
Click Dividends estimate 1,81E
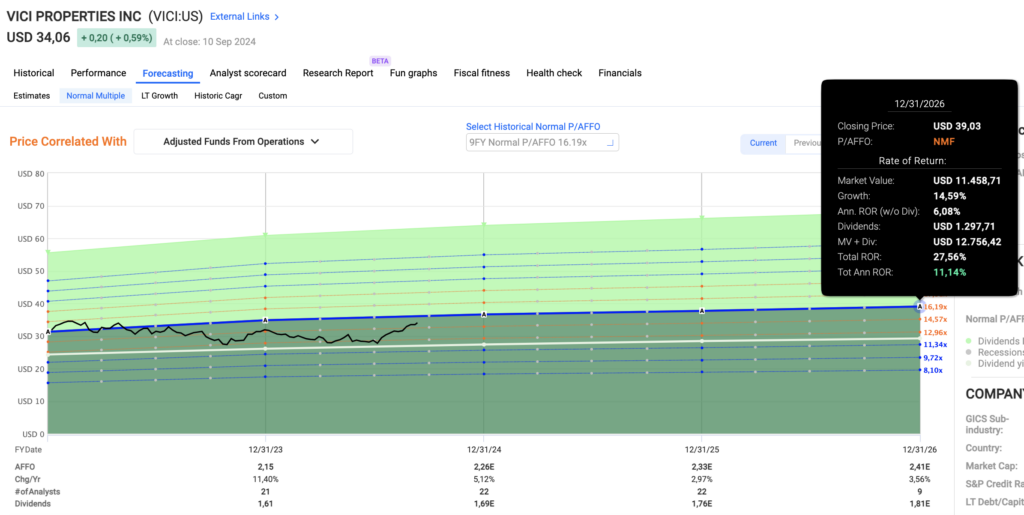coord(920,504)
